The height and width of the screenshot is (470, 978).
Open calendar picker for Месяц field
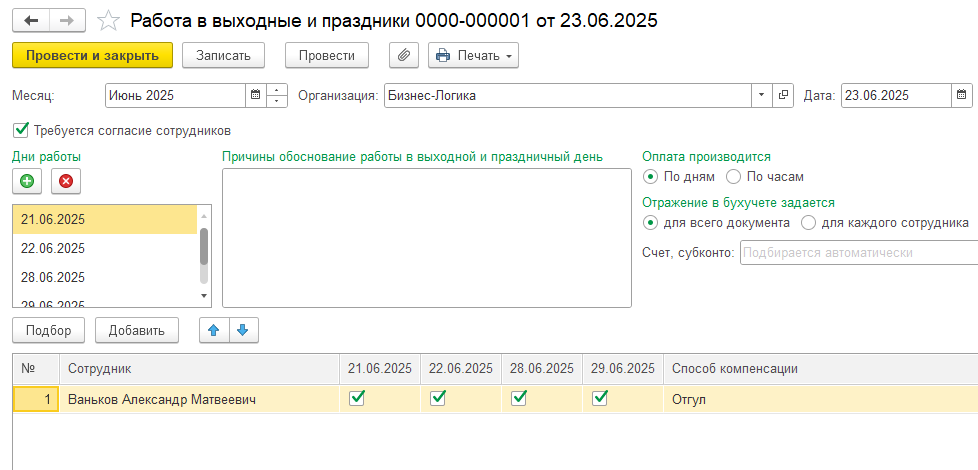click(x=255, y=95)
